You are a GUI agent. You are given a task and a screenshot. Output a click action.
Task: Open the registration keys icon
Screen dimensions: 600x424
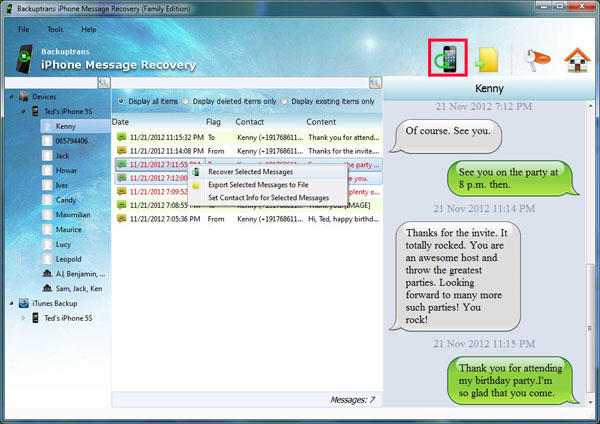536,60
